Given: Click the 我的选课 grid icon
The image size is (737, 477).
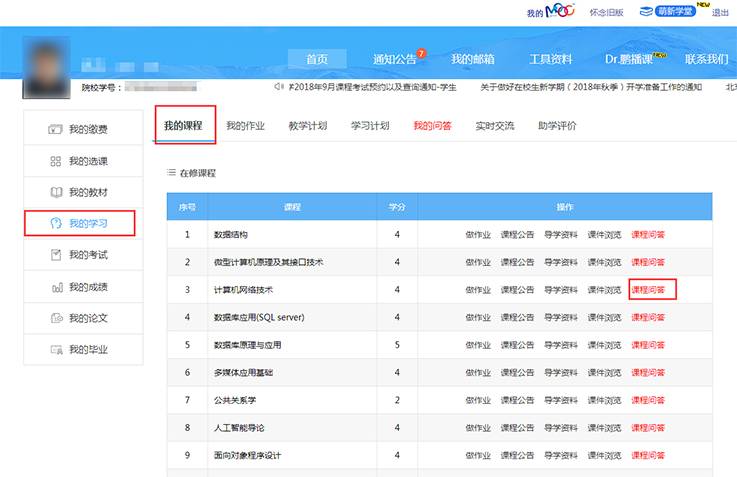Looking at the screenshot, I should [x=55, y=161].
